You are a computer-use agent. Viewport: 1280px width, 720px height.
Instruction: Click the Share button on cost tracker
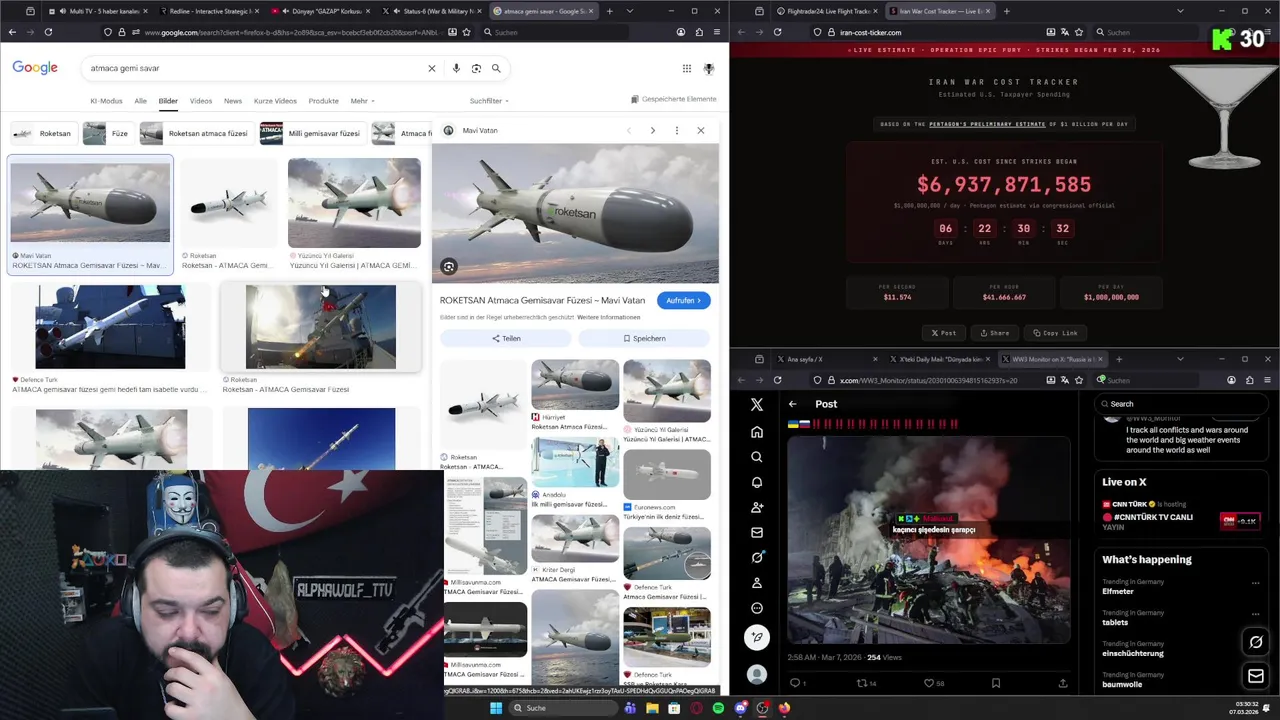(994, 333)
